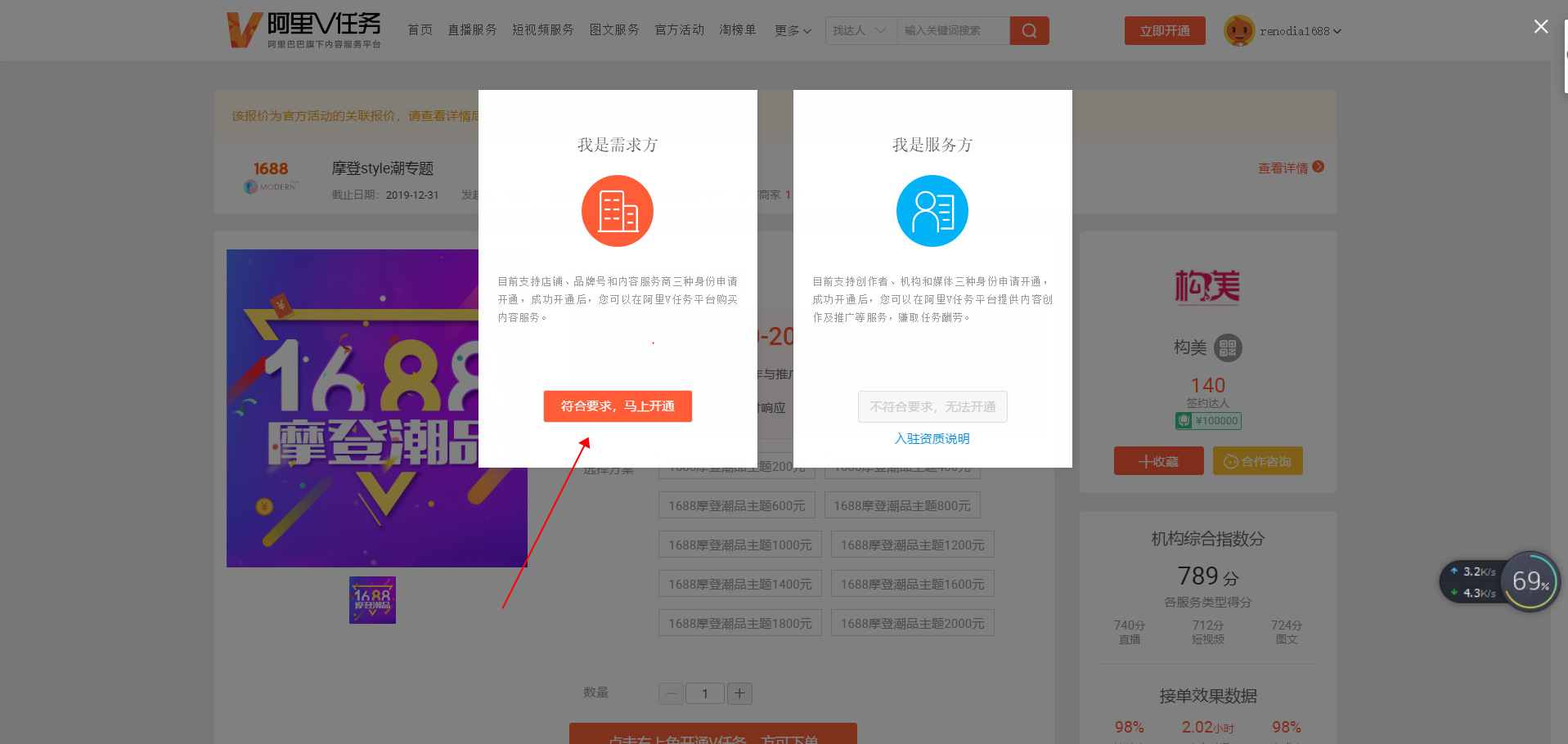This screenshot has height=744, width=1568.
Task: Click the 查看详情 link
Action: pos(1283,168)
